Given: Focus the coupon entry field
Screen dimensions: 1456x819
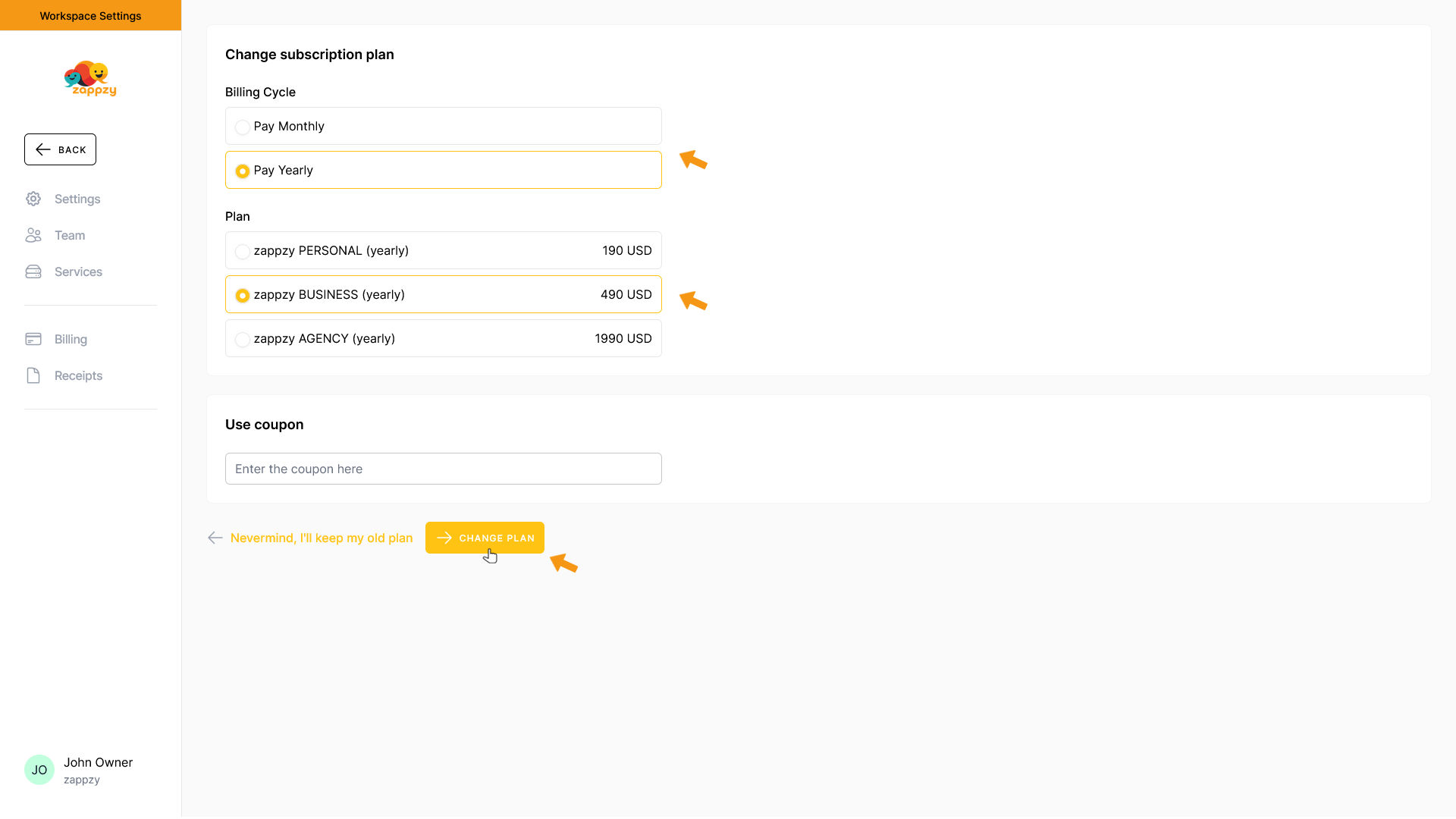Looking at the screenshot, I should point(443,469).
